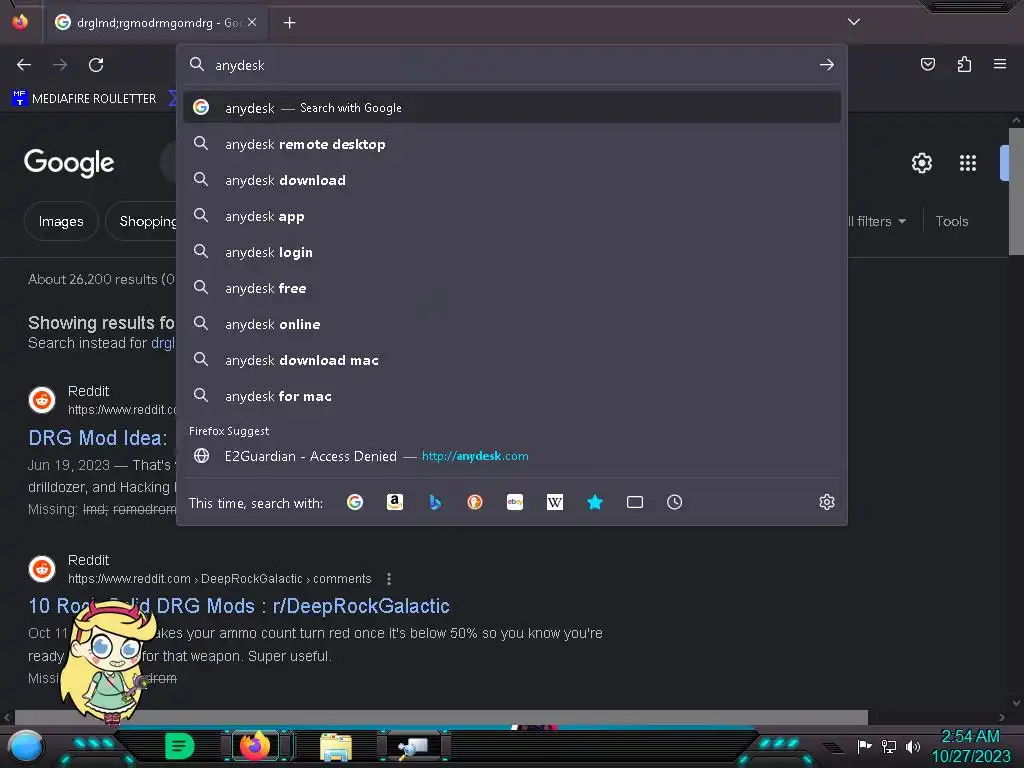1024x768 pixels.
Task: Select suggestion anydesk remote desktop
Action: (512, 144)
